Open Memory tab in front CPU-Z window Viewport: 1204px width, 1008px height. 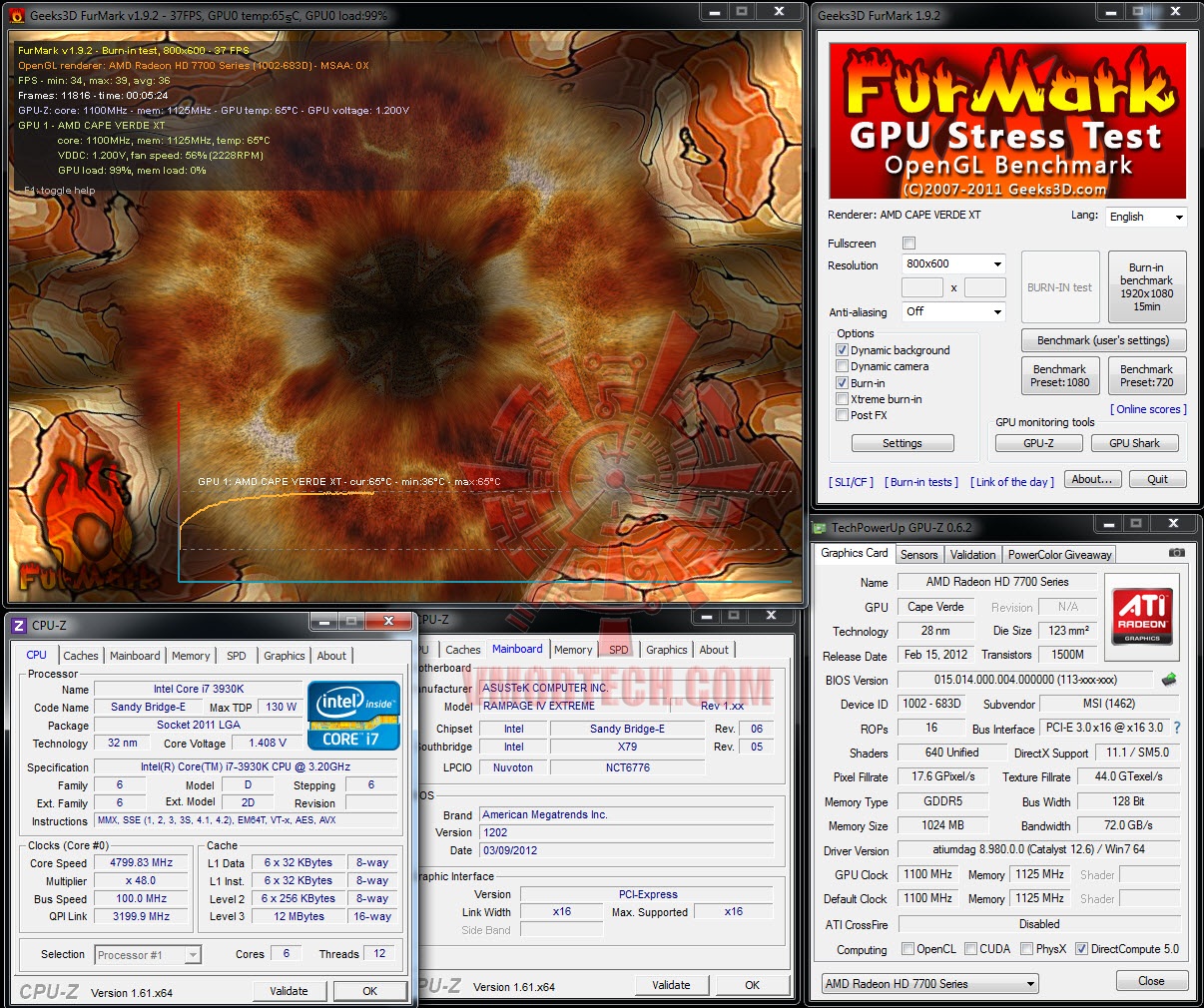click(x=191, y=656)
